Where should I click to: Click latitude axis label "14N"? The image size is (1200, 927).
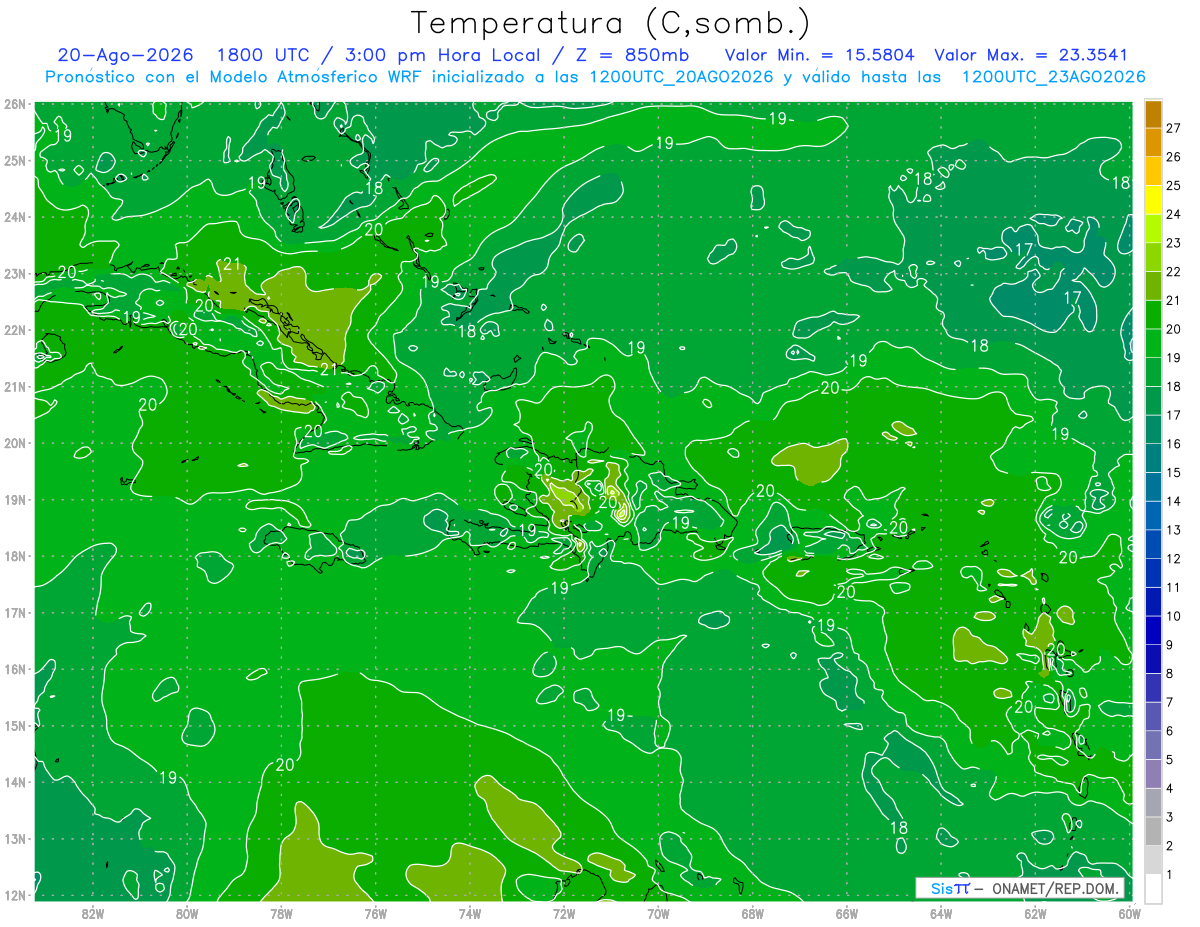coord(15,782)
